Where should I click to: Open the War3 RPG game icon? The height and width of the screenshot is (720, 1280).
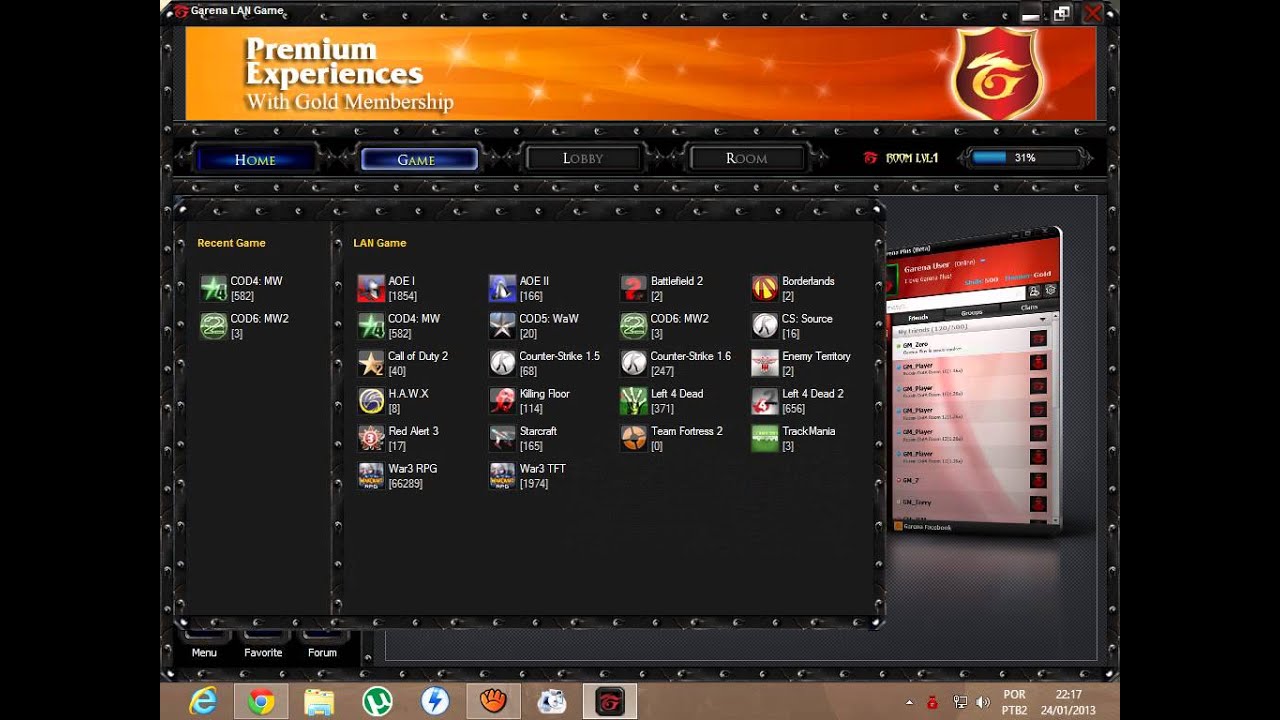coord(371,476)
